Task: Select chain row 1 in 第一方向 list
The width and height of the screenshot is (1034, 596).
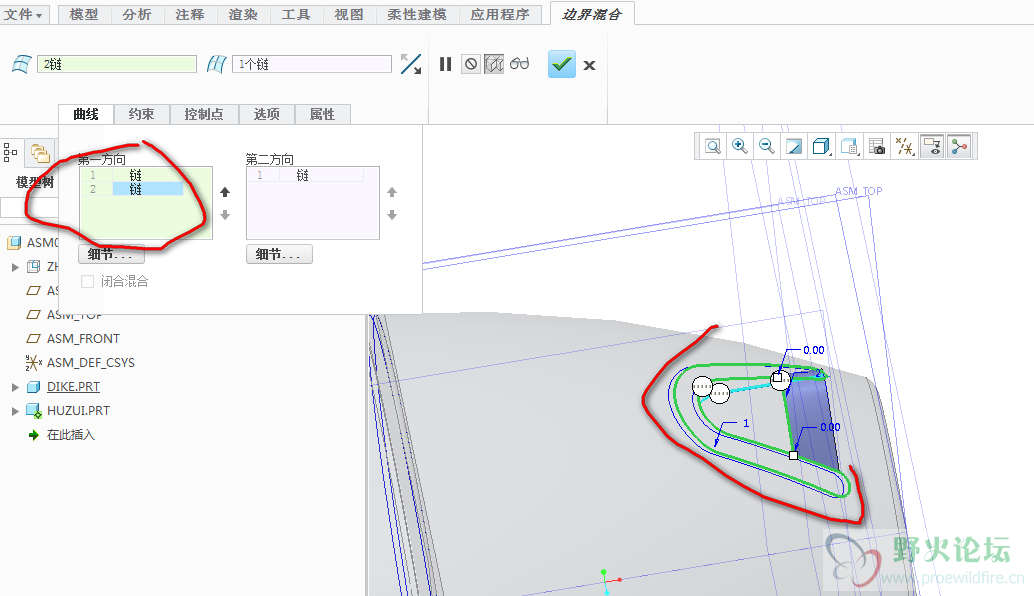Action: 132,175
